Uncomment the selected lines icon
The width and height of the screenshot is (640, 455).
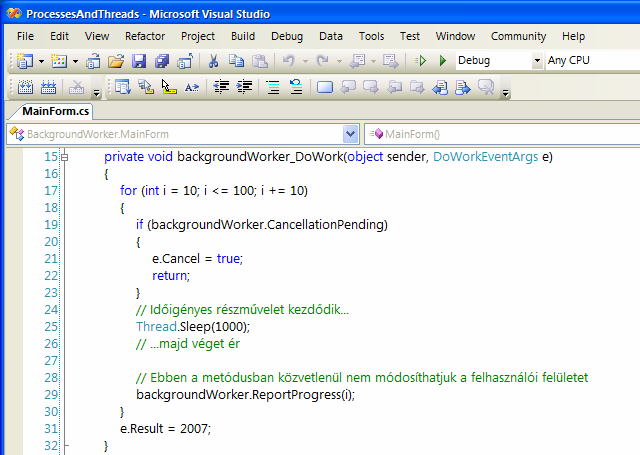tap(296, 87)
